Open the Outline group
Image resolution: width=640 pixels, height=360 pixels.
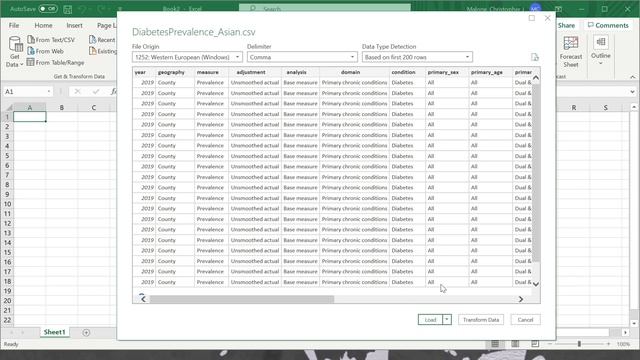(x=600, y=51)
